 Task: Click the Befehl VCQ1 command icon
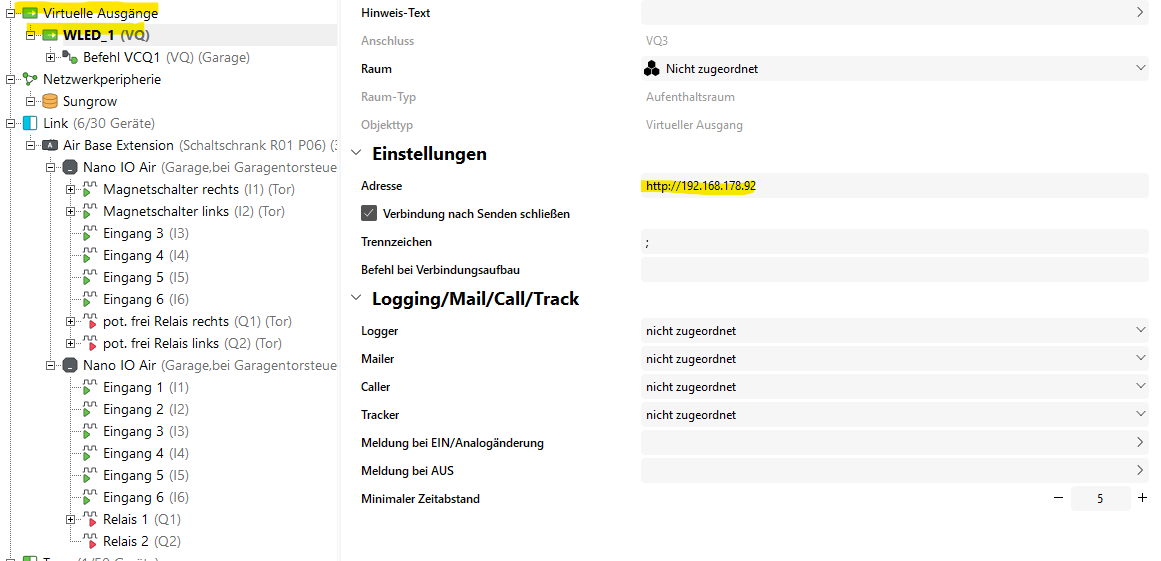[x=70, y=57]
